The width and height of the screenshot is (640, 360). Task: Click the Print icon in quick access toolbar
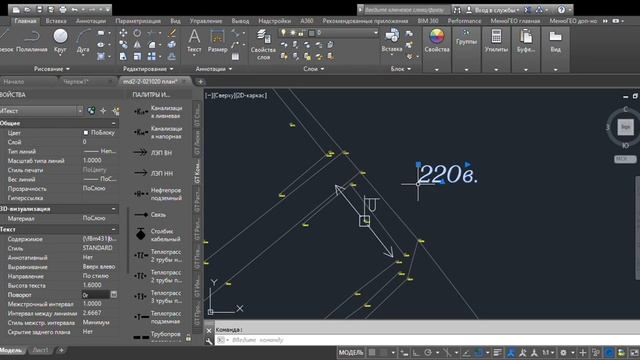click(63, 9)
